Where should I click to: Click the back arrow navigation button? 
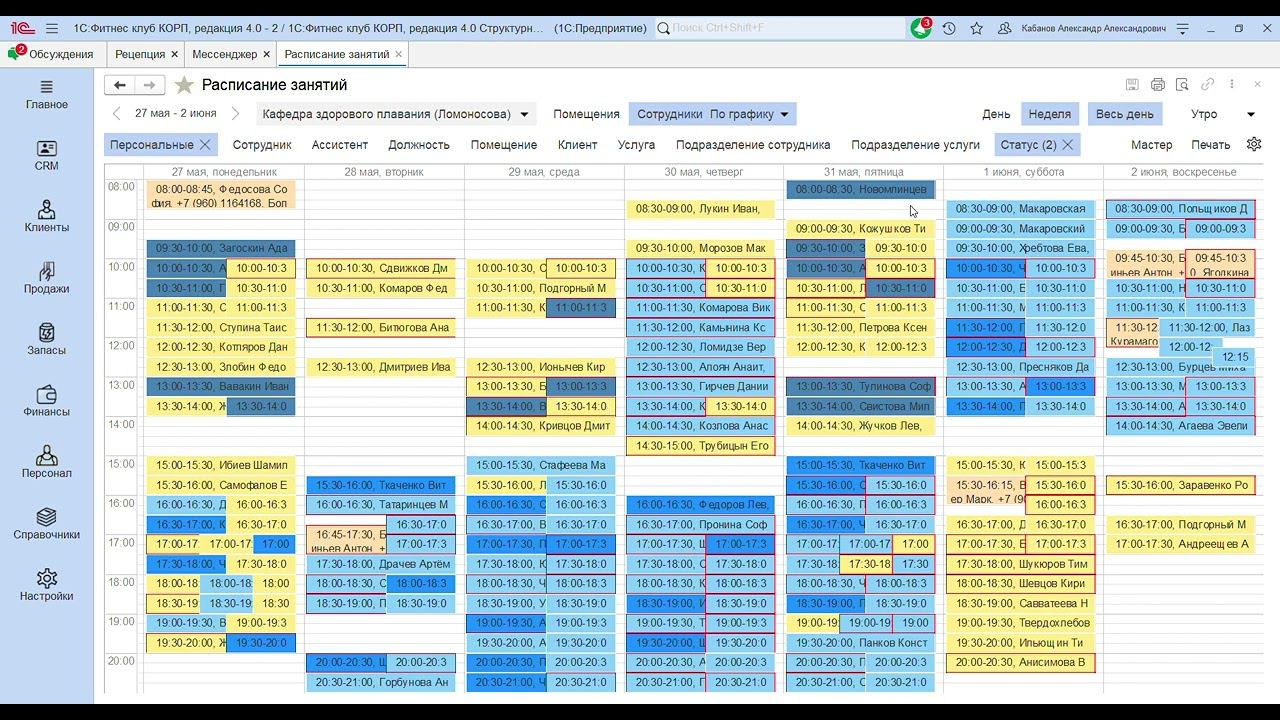(119, 85)
